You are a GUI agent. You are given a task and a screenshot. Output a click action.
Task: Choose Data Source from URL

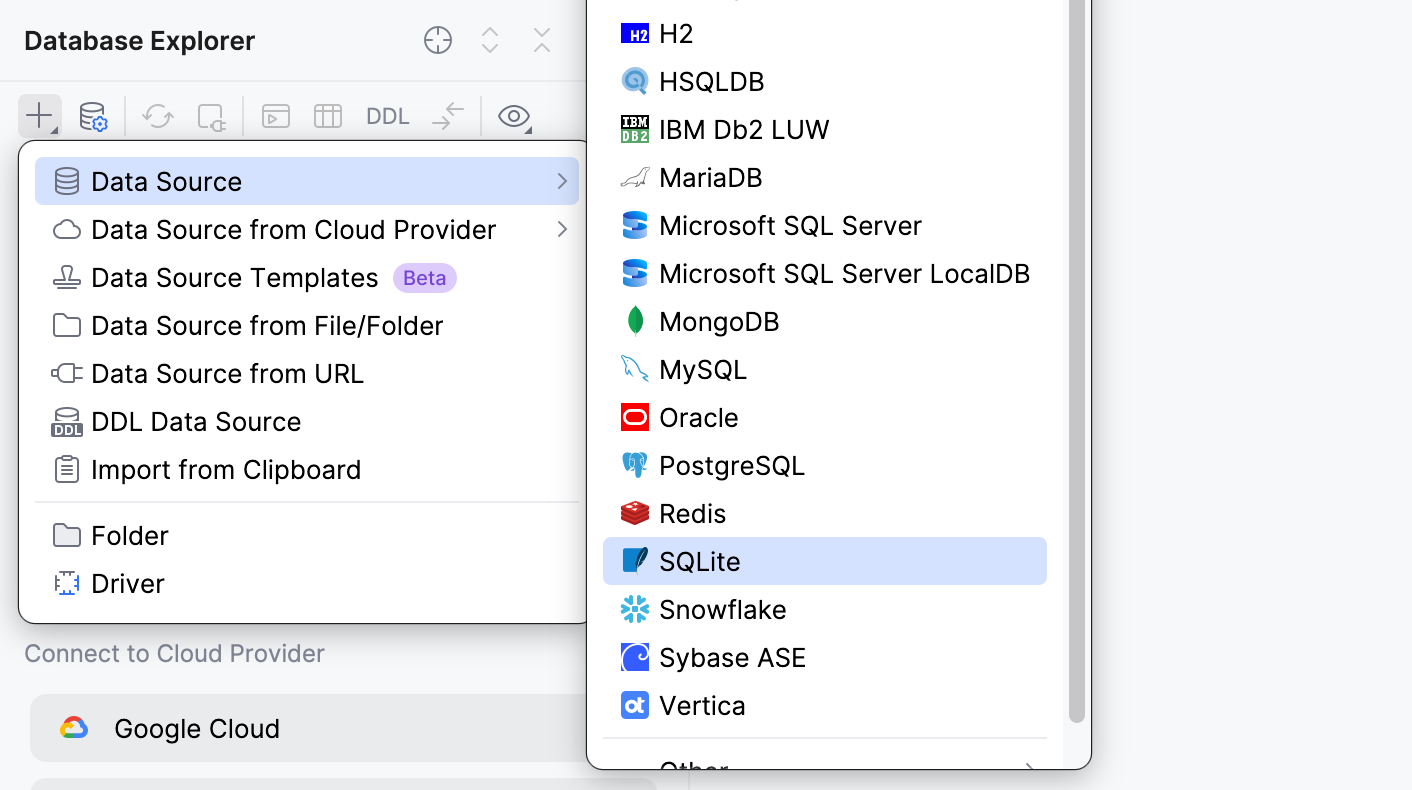click(x=307, y=373)
